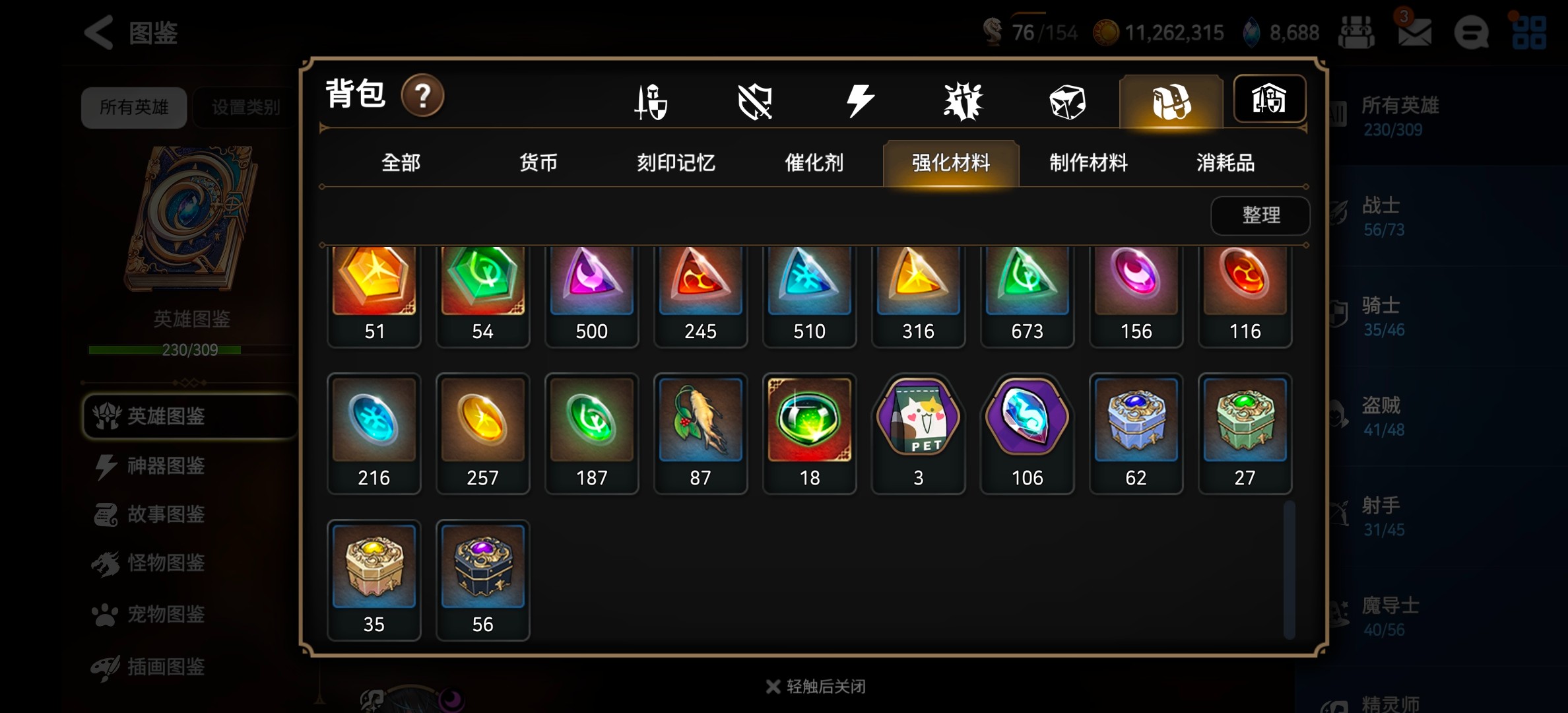Select the lightning bolt artifact category icon
The height and width of the screenshot is (713, 1568).
[x=860, y=102]
